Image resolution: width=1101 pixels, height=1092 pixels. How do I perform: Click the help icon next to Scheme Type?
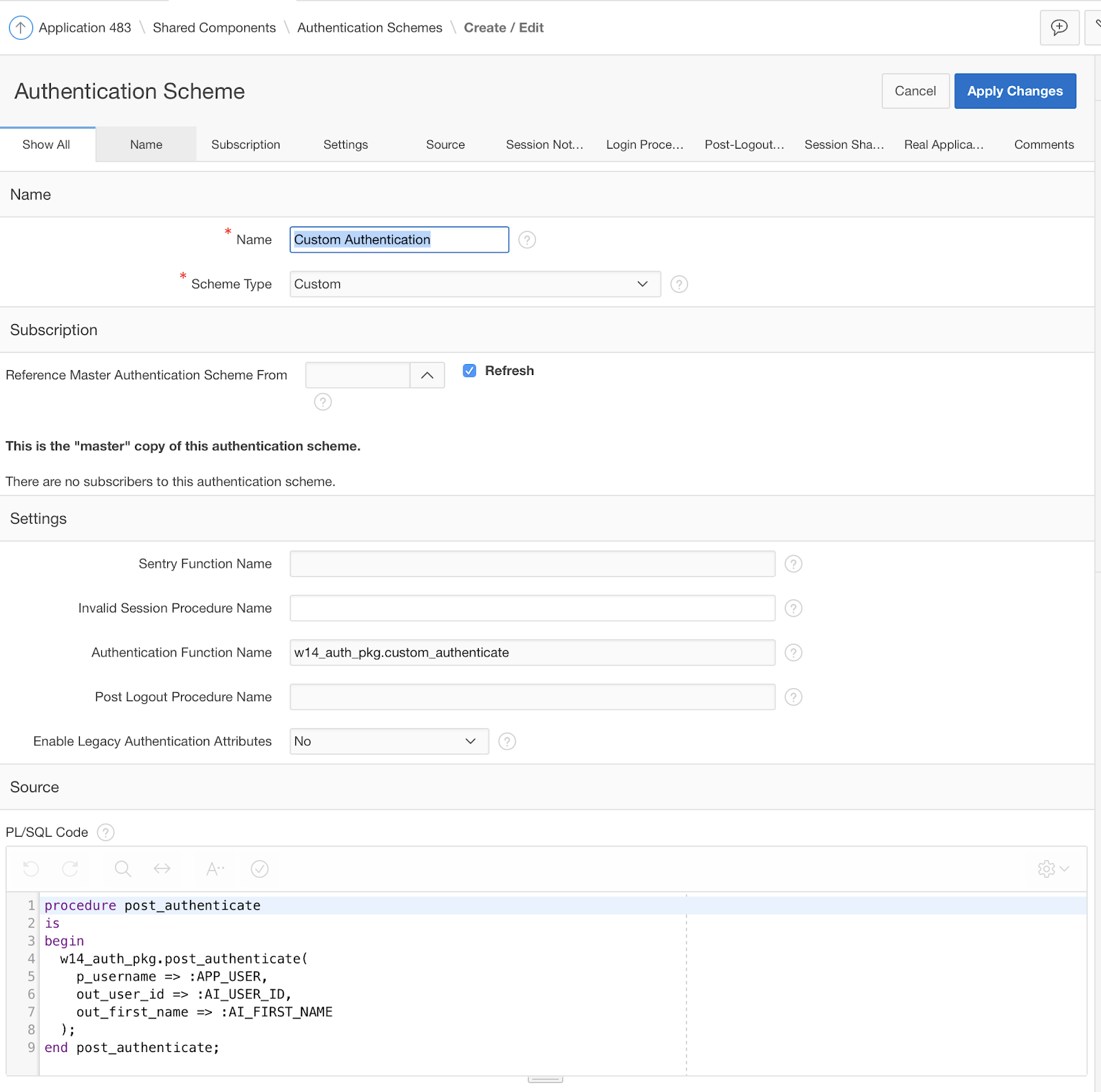679,284
